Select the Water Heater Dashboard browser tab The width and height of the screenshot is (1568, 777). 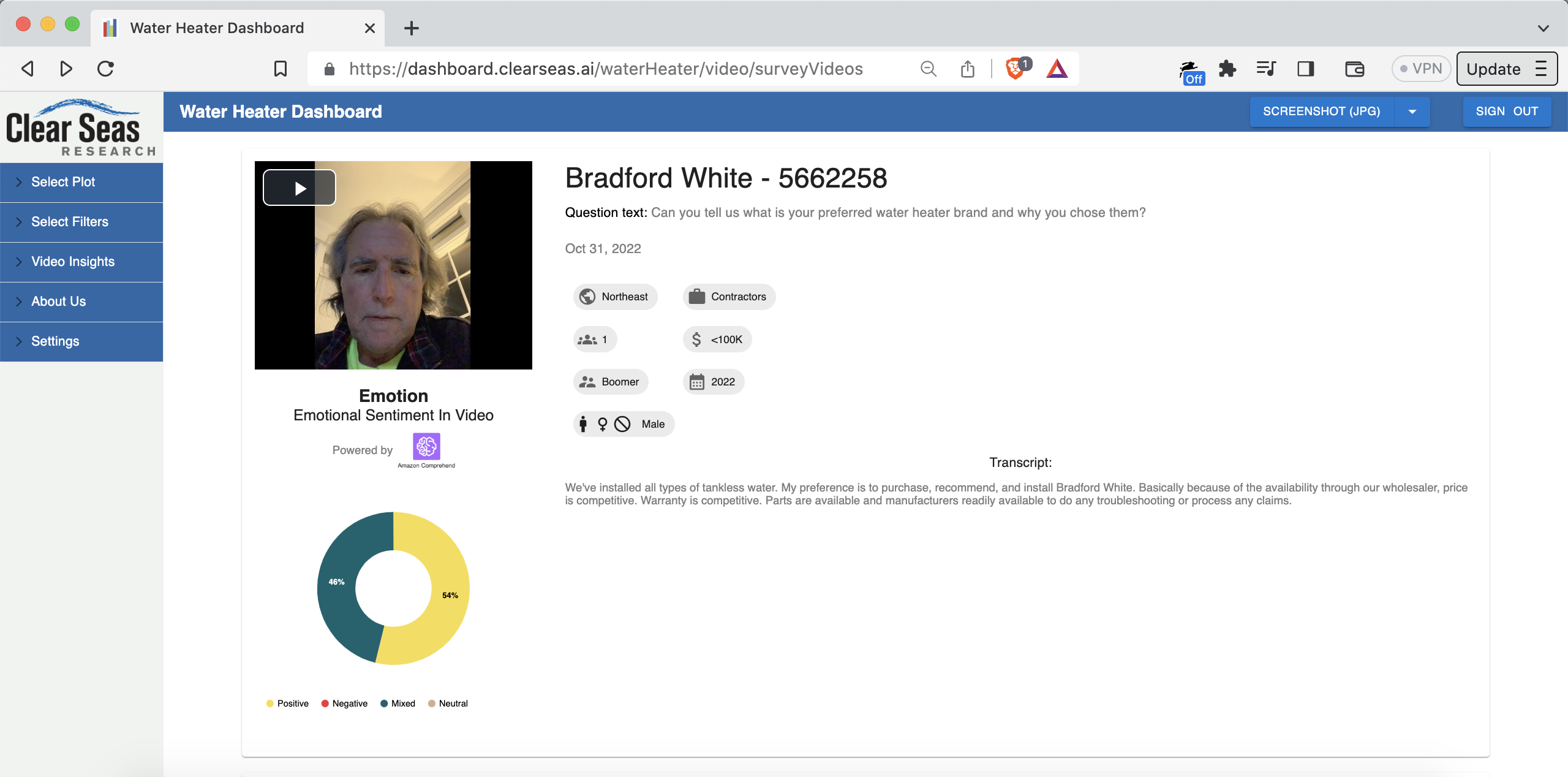point(216,28)
